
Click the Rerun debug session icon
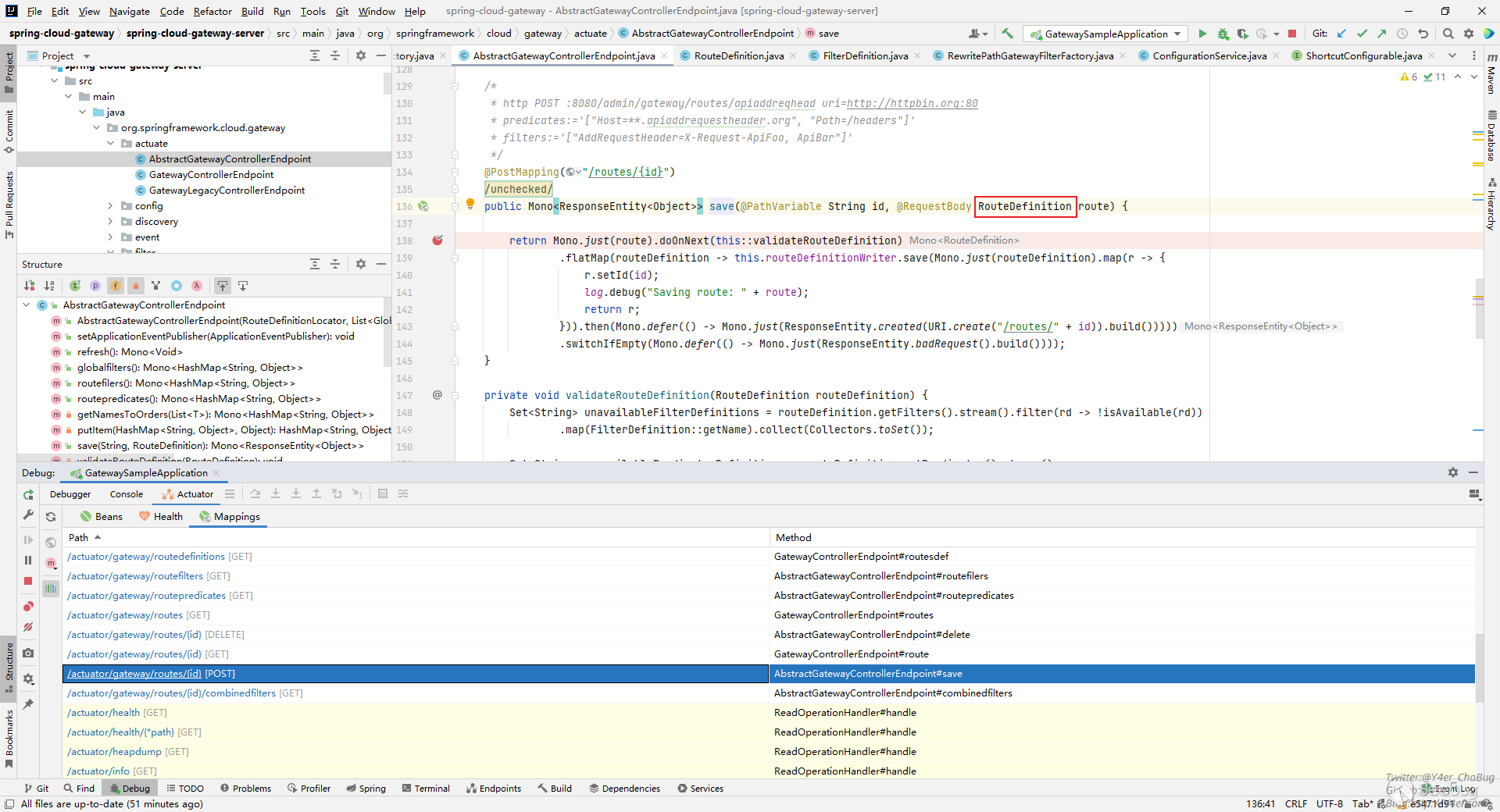click(29, 494)
